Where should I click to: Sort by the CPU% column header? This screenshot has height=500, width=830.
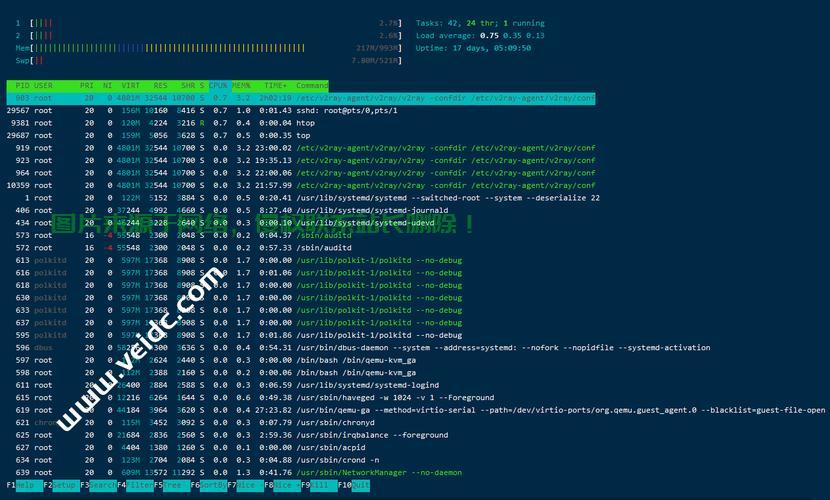218,86
